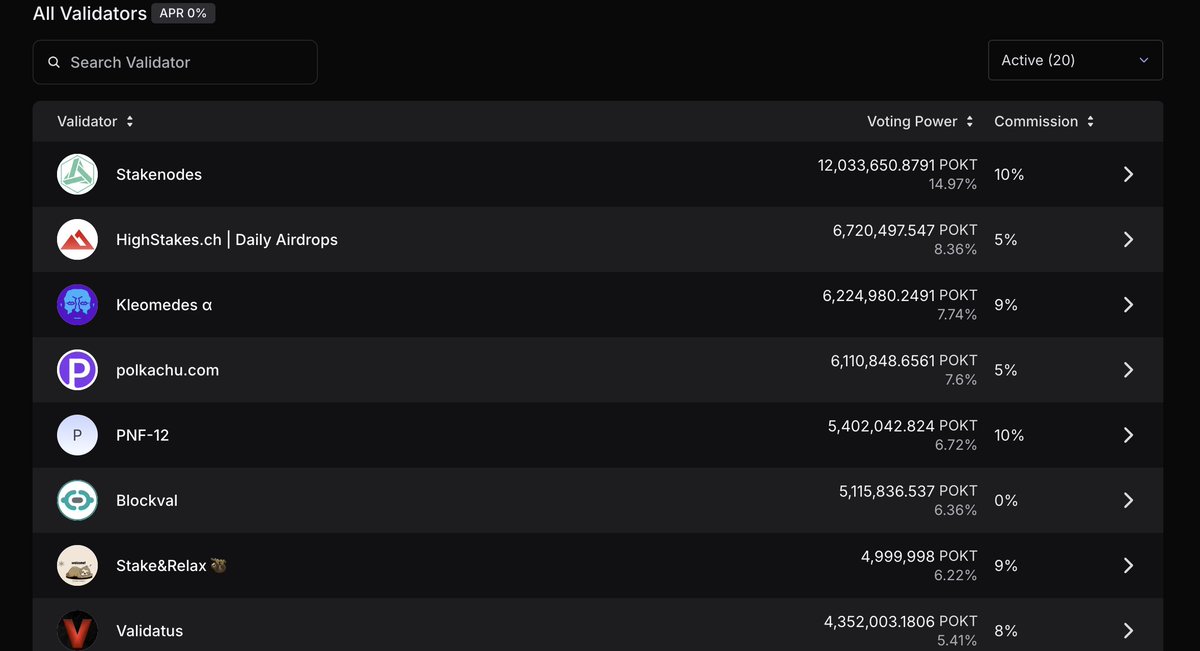Click the 14.97% voting share
Screen dimensions: 1200x651
click(x=953, y=184)
